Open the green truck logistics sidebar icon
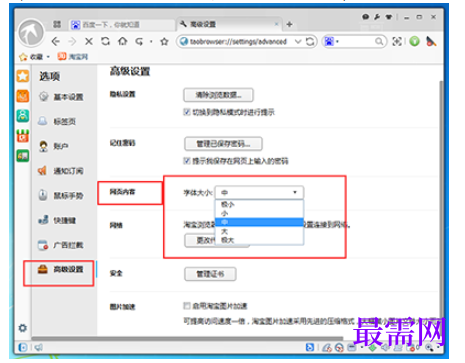The image size is (465, 363). [x=23, y=156]
